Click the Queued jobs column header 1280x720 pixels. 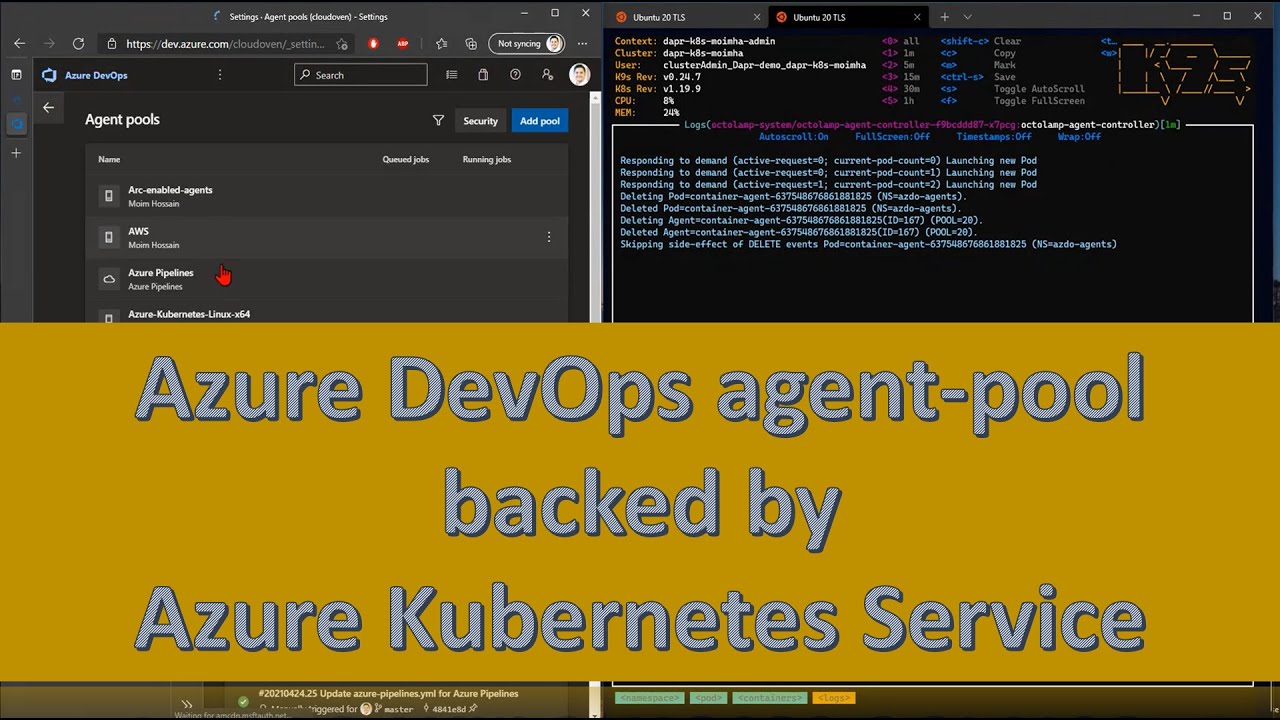(406, 159)
